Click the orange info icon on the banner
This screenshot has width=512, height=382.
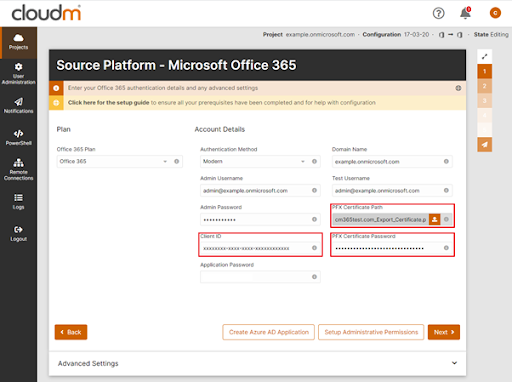click(x=56, y=88)
